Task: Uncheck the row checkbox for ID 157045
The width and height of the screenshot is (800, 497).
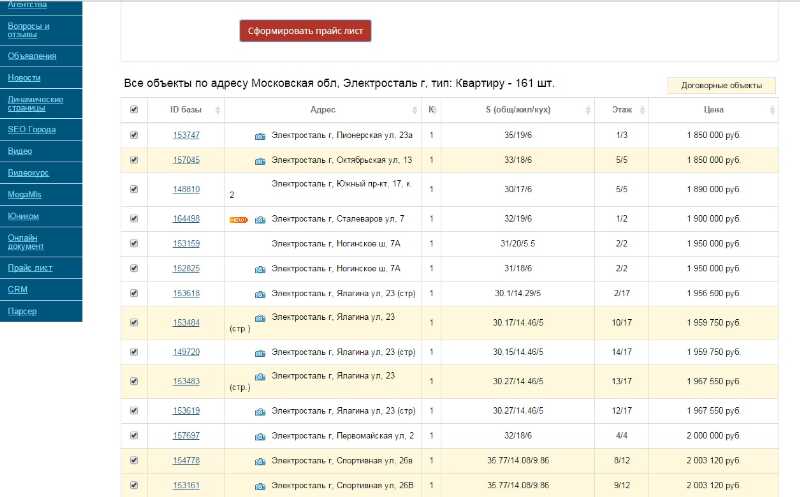Action: click(134, 160)
